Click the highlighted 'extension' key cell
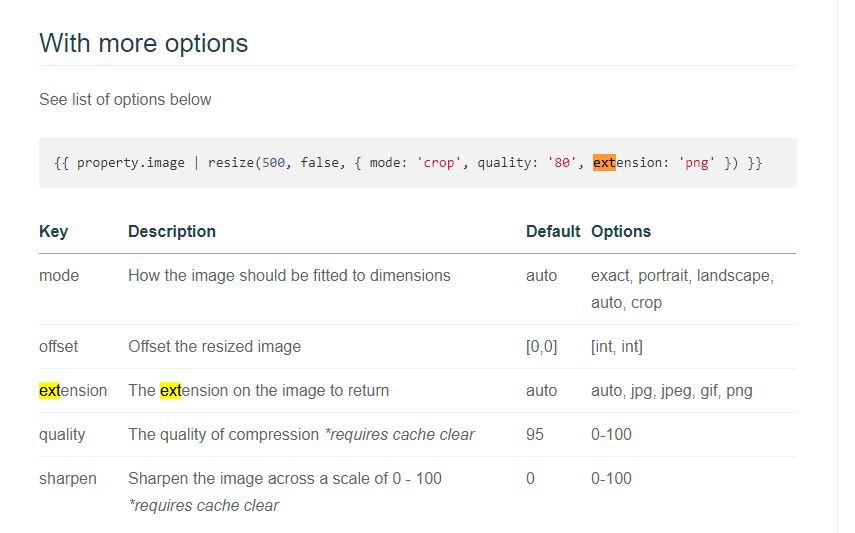 73,391
